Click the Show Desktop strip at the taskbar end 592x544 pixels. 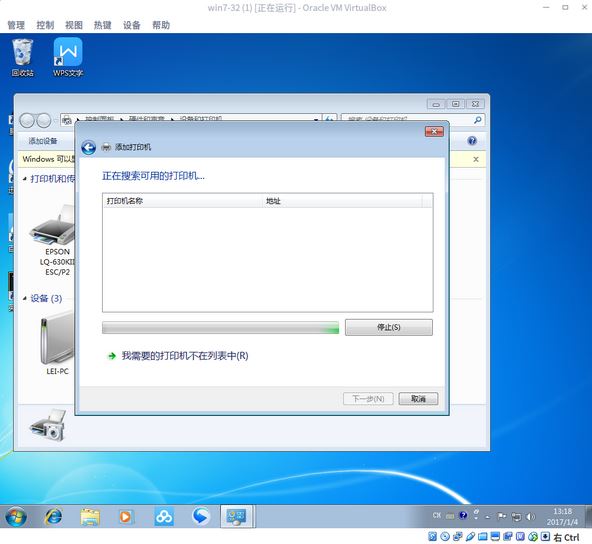588,516
